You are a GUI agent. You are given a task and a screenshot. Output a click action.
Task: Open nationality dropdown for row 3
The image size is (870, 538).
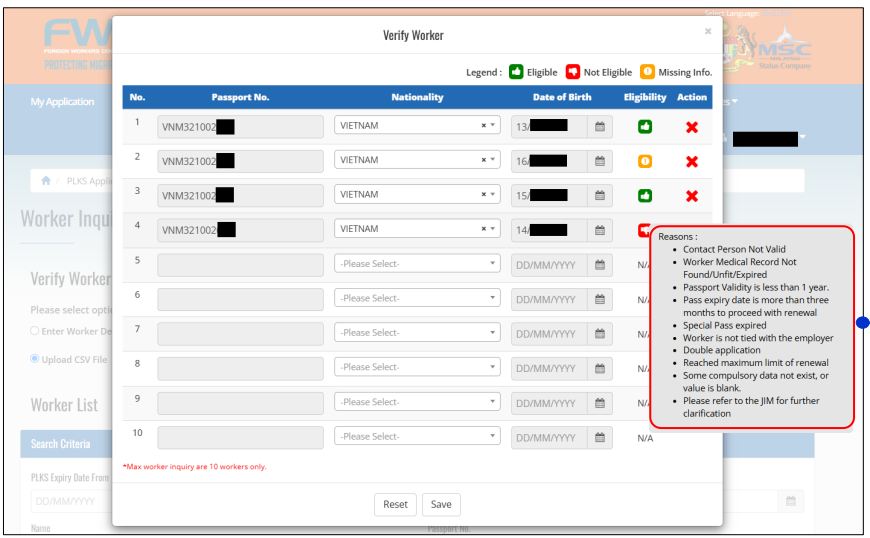[x=492, y=194]
